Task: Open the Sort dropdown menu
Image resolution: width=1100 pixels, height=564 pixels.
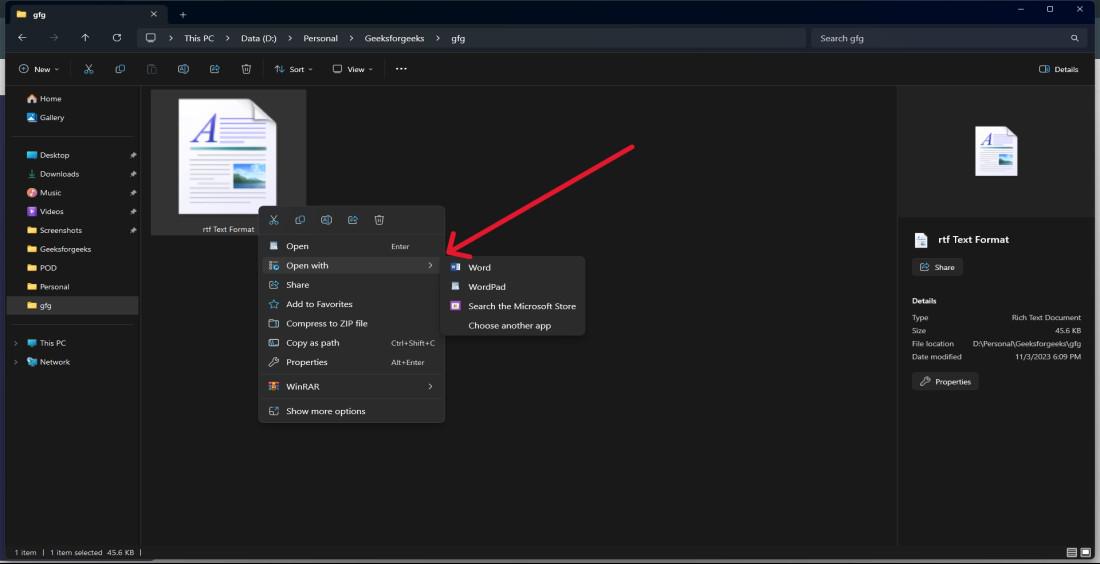Action: point(293,69)
